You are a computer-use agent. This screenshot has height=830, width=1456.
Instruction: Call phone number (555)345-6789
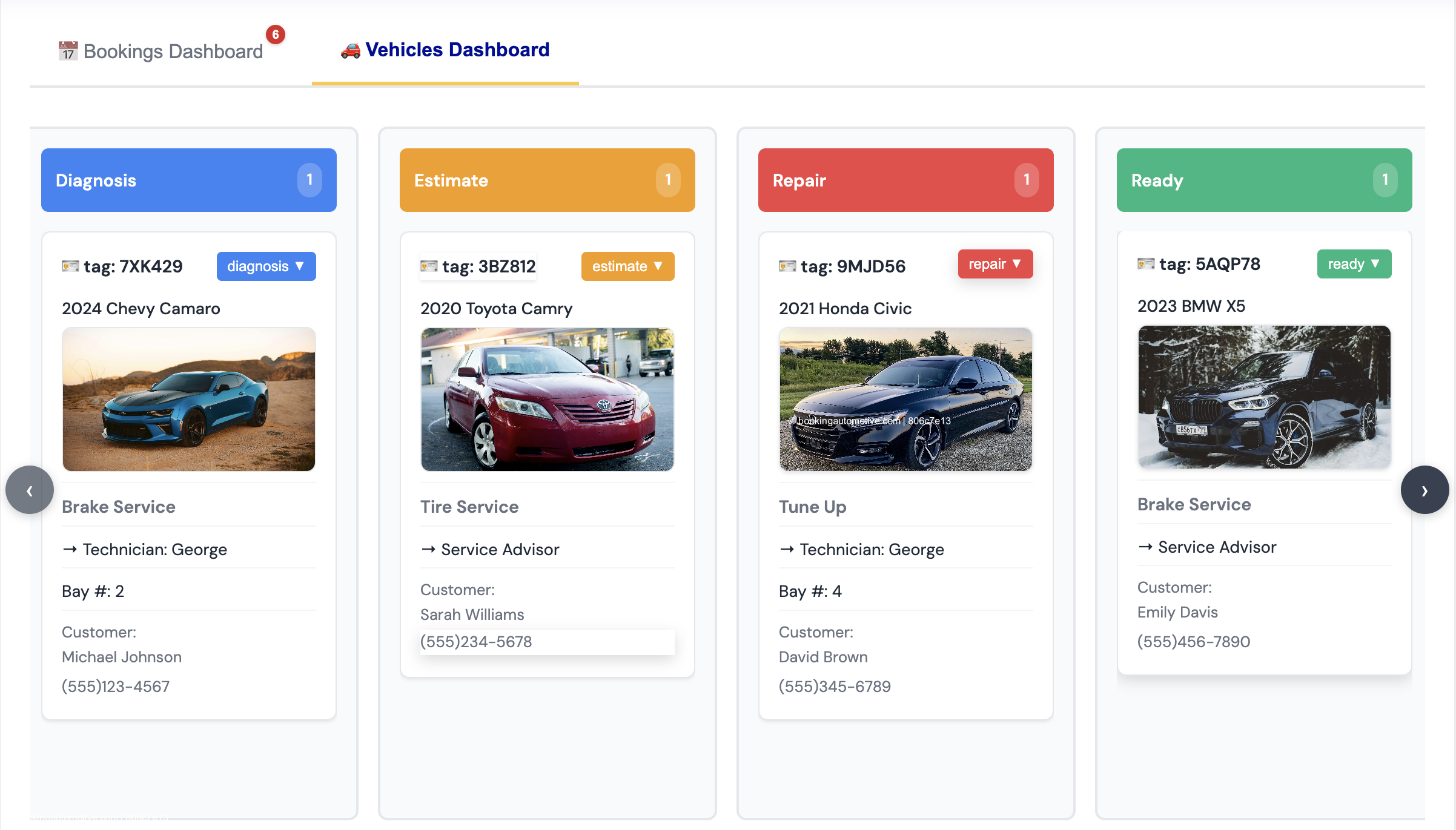coord(835,687)
